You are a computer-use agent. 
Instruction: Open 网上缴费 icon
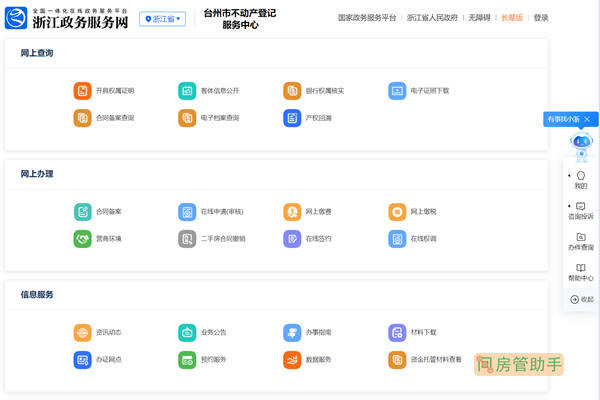(x=292, y=212)
